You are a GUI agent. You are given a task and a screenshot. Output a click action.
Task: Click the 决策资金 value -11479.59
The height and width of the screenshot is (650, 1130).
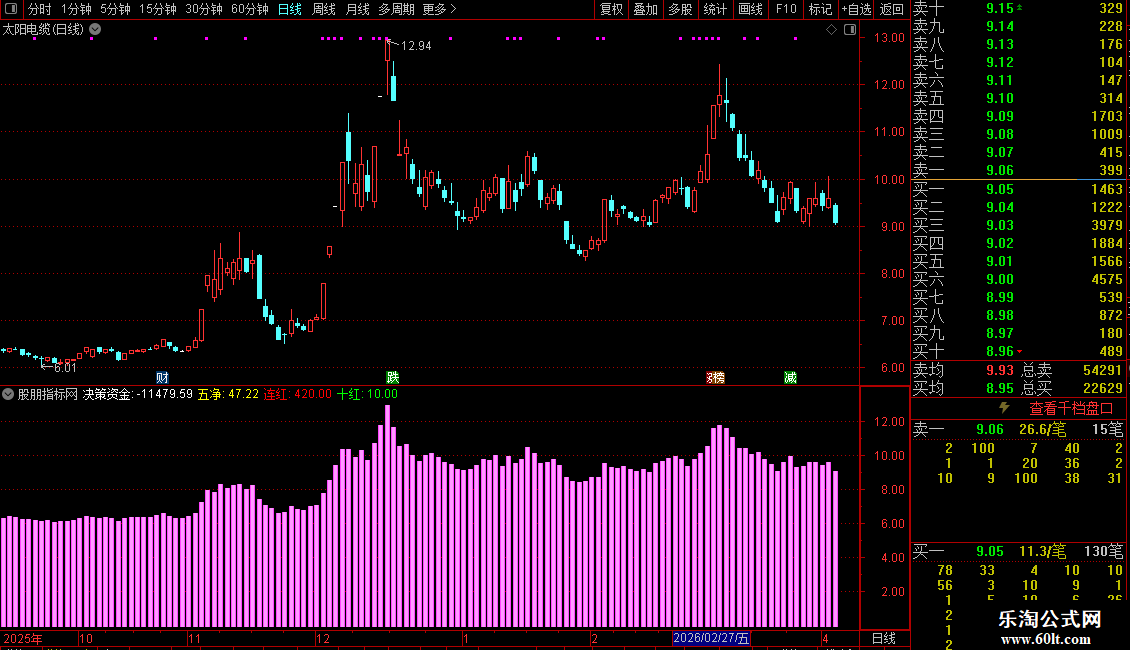(x=165, y=394)
